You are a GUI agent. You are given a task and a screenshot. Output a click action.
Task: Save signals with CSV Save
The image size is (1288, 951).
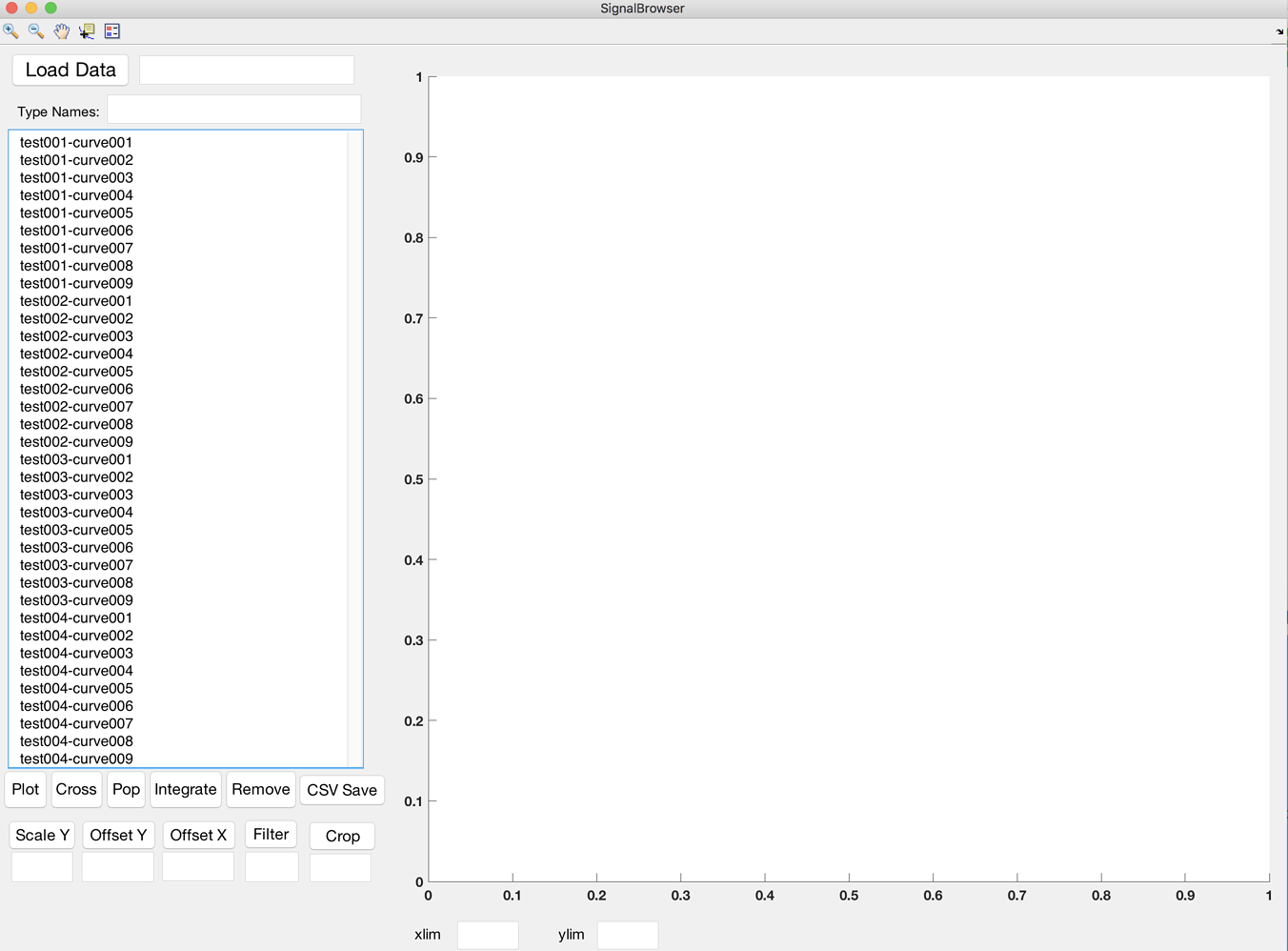point(341,789)
